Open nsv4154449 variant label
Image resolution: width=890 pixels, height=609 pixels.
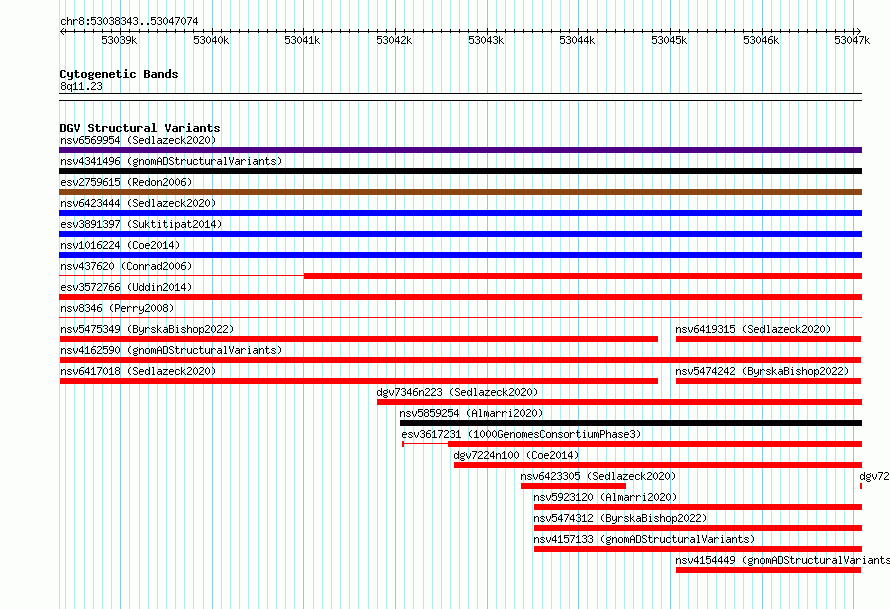tap(782, 560)
